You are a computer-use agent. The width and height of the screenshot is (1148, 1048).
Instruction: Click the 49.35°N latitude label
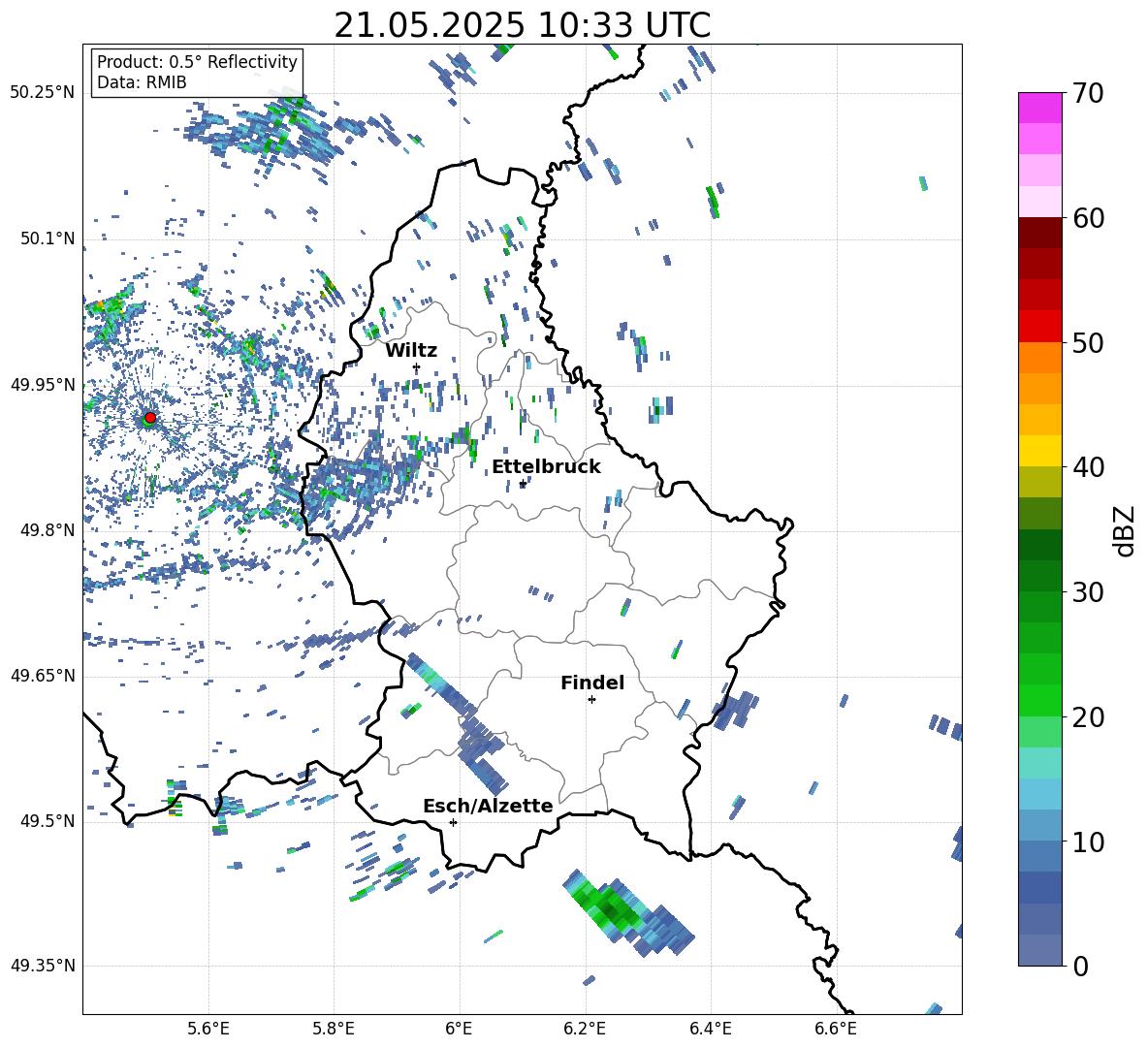(x=43, y=966)
